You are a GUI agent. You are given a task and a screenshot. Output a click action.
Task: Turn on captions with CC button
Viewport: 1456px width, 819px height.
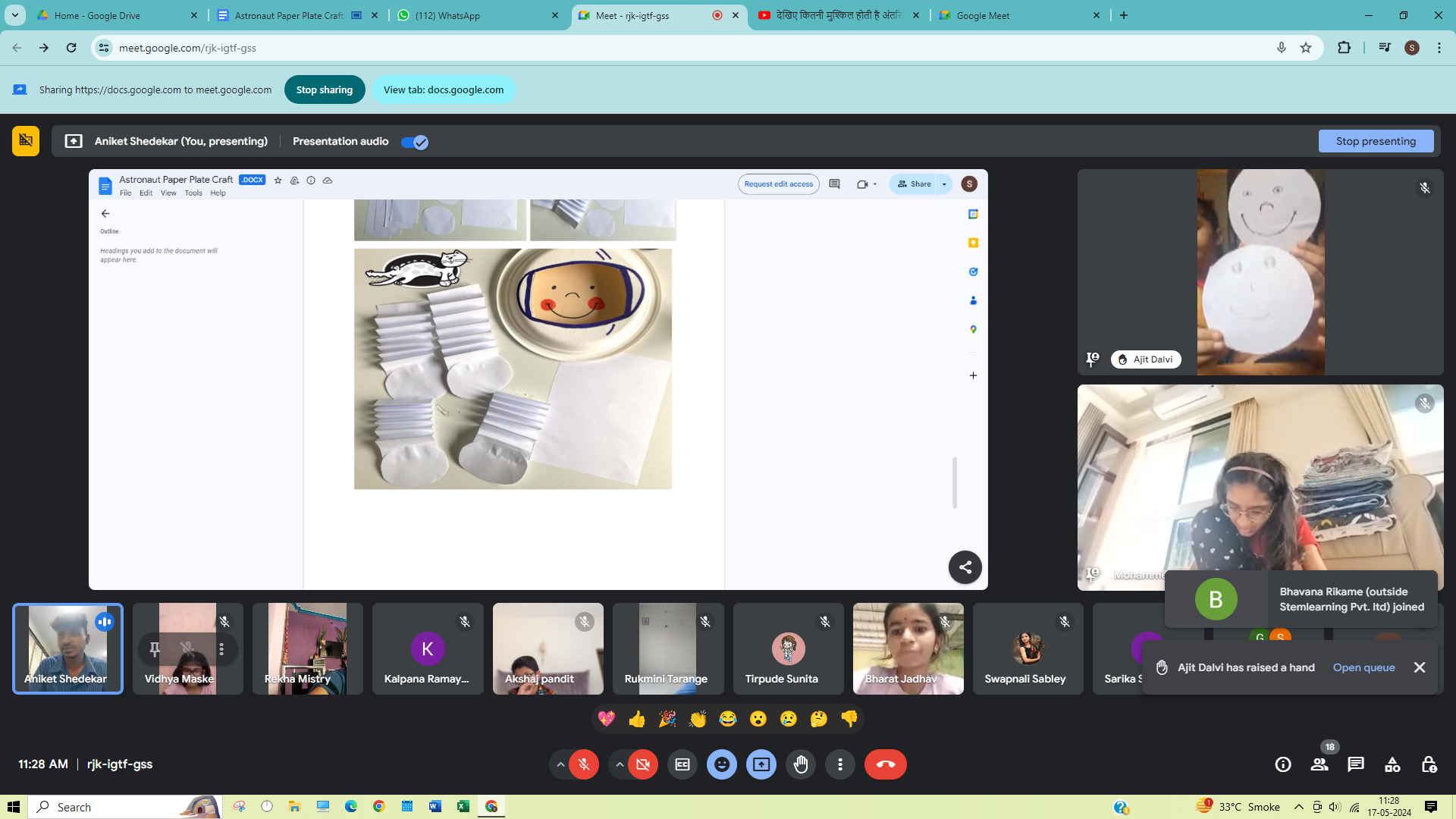682,764
